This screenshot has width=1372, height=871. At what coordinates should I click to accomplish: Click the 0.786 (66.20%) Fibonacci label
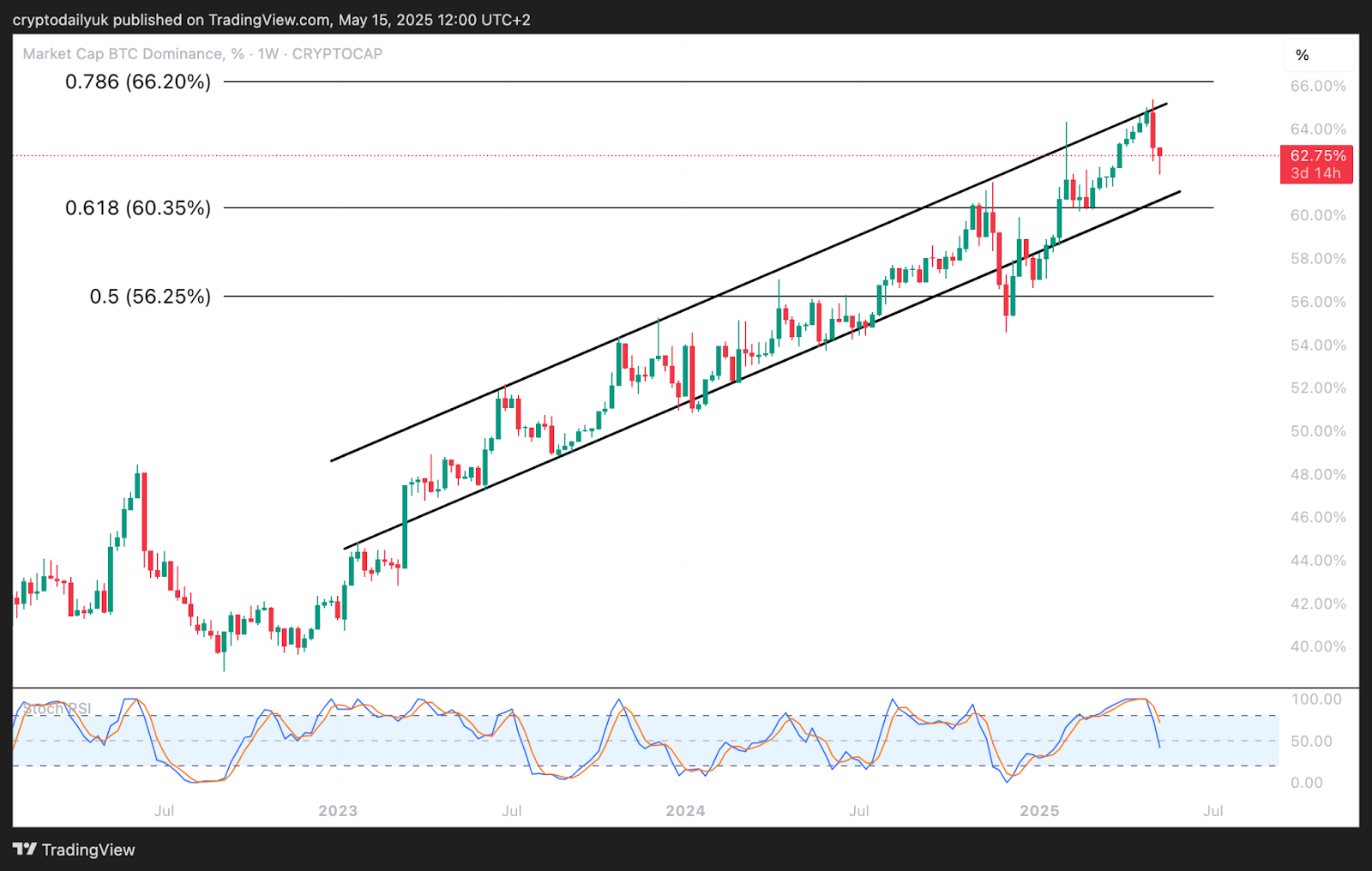[138, 81]
